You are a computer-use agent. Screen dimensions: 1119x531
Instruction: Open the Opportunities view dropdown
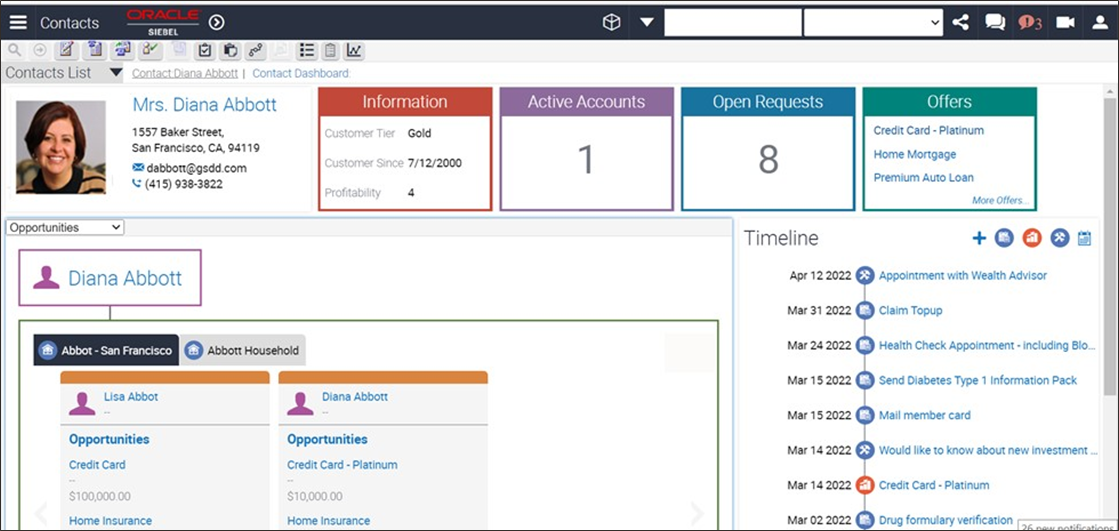click(65, 228)
